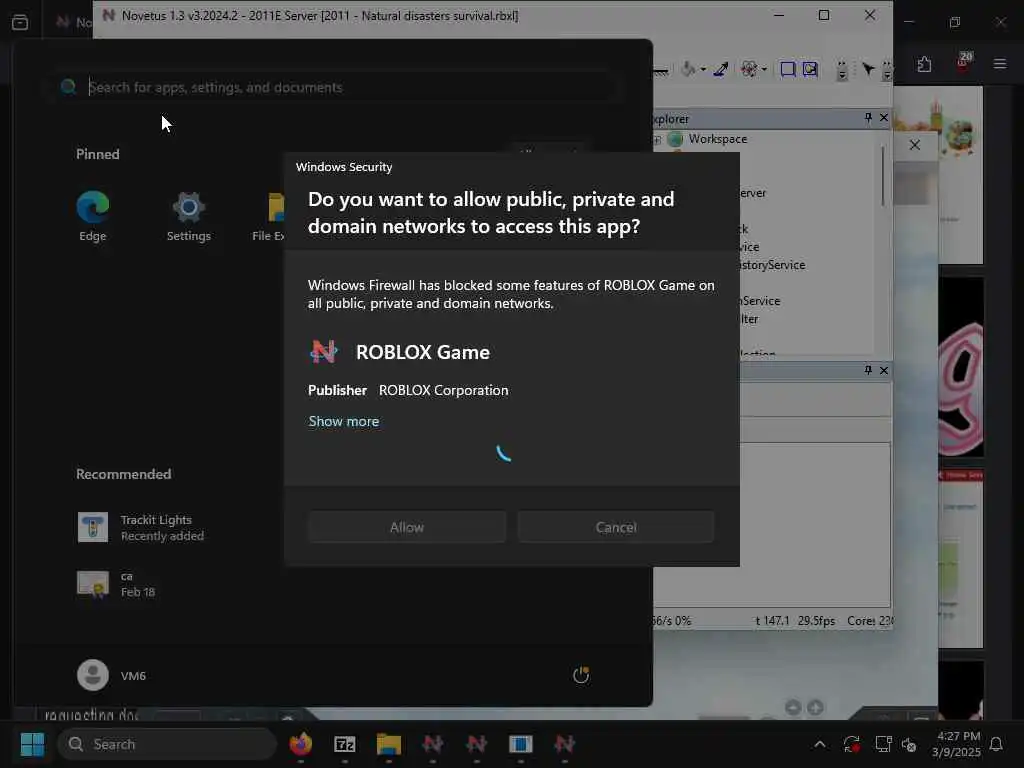Screen dimensions: 1024x768
Task: Open the dropdown beside the grey Novetus tool
Action: [x=703, y=69]
